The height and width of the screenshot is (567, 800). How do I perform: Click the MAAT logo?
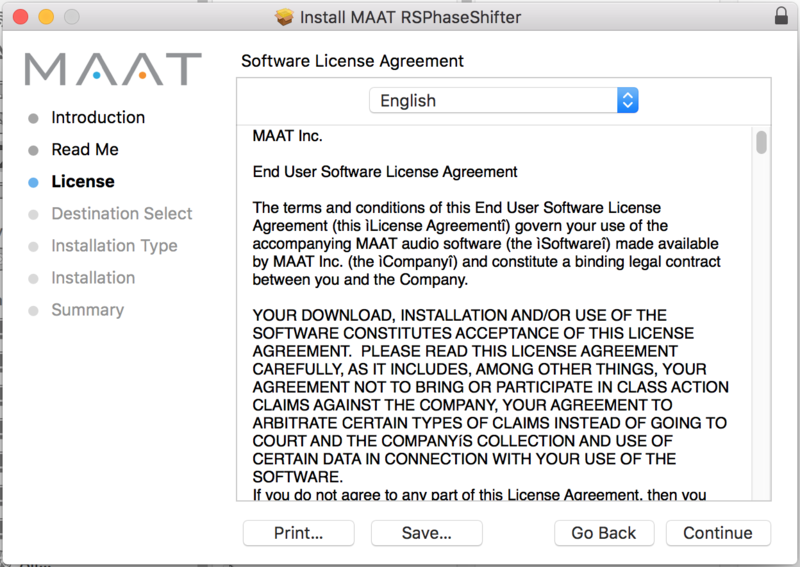(113, 69)
